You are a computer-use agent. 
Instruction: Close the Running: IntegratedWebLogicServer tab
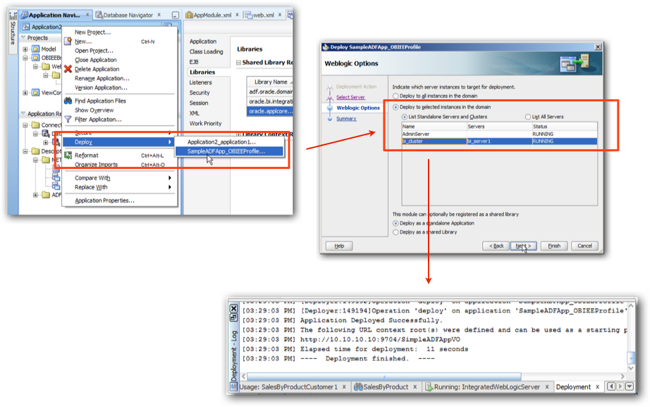click(x=547, y=387)
